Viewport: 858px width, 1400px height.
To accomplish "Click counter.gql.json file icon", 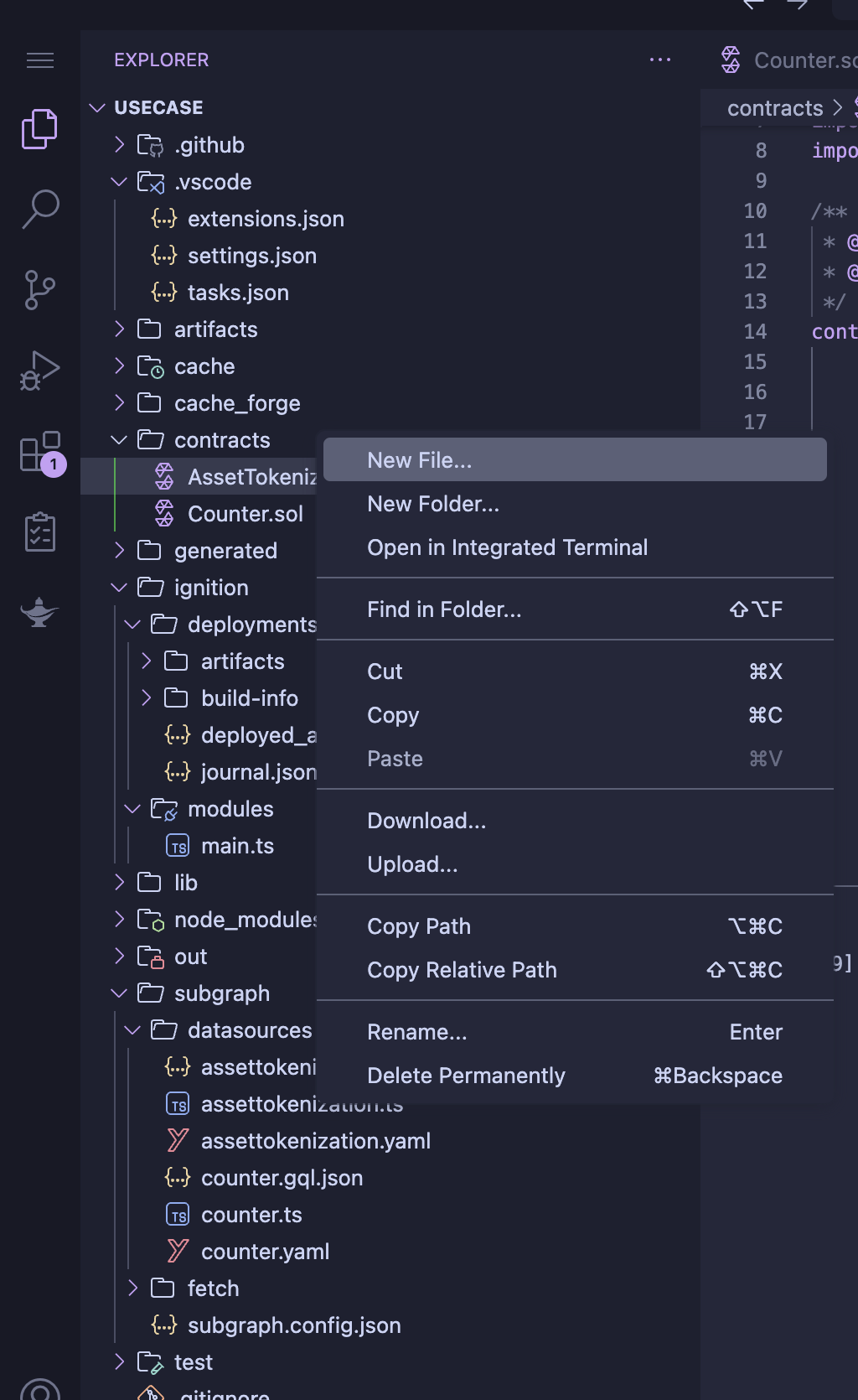I will [x=178, y=1178].
